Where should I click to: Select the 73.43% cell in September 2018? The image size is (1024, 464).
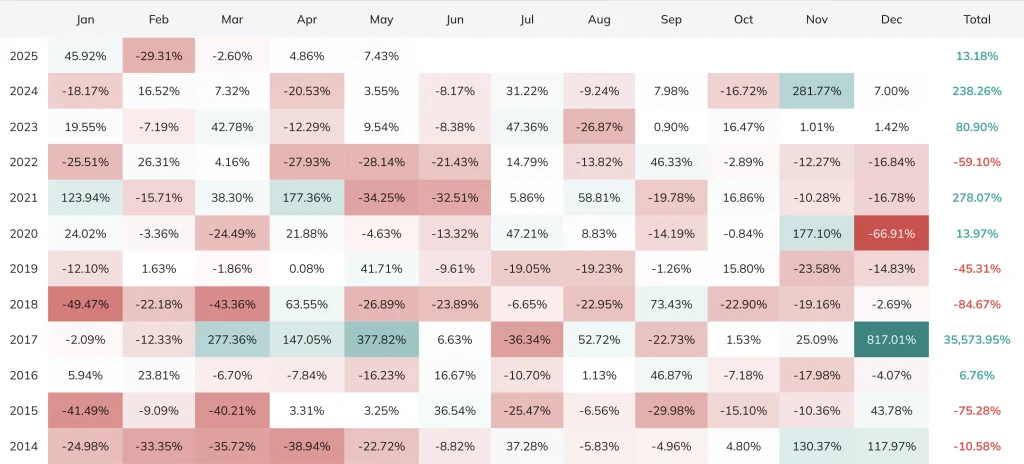672,304
